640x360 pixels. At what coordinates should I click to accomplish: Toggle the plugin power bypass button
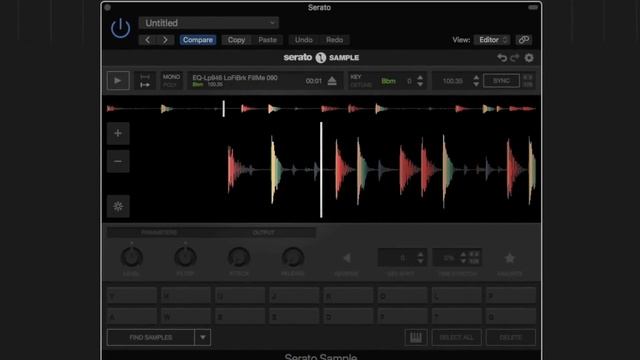click(120, 29)
